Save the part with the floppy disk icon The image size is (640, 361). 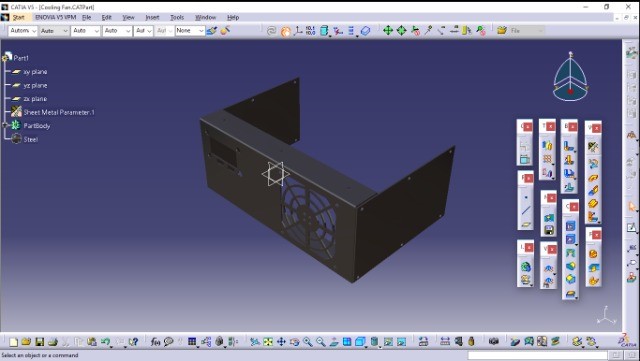click(x=40, y=341)
